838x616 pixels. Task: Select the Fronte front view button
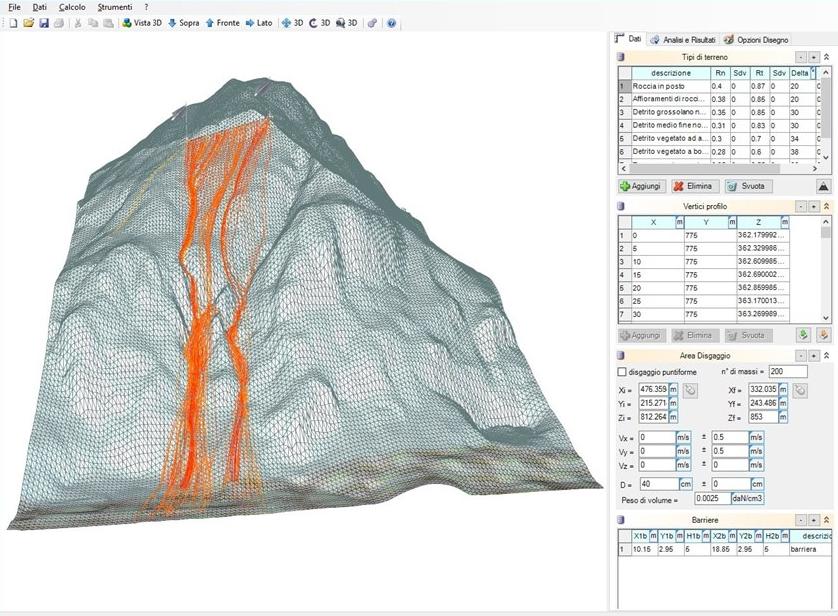(x=222, y=23)
